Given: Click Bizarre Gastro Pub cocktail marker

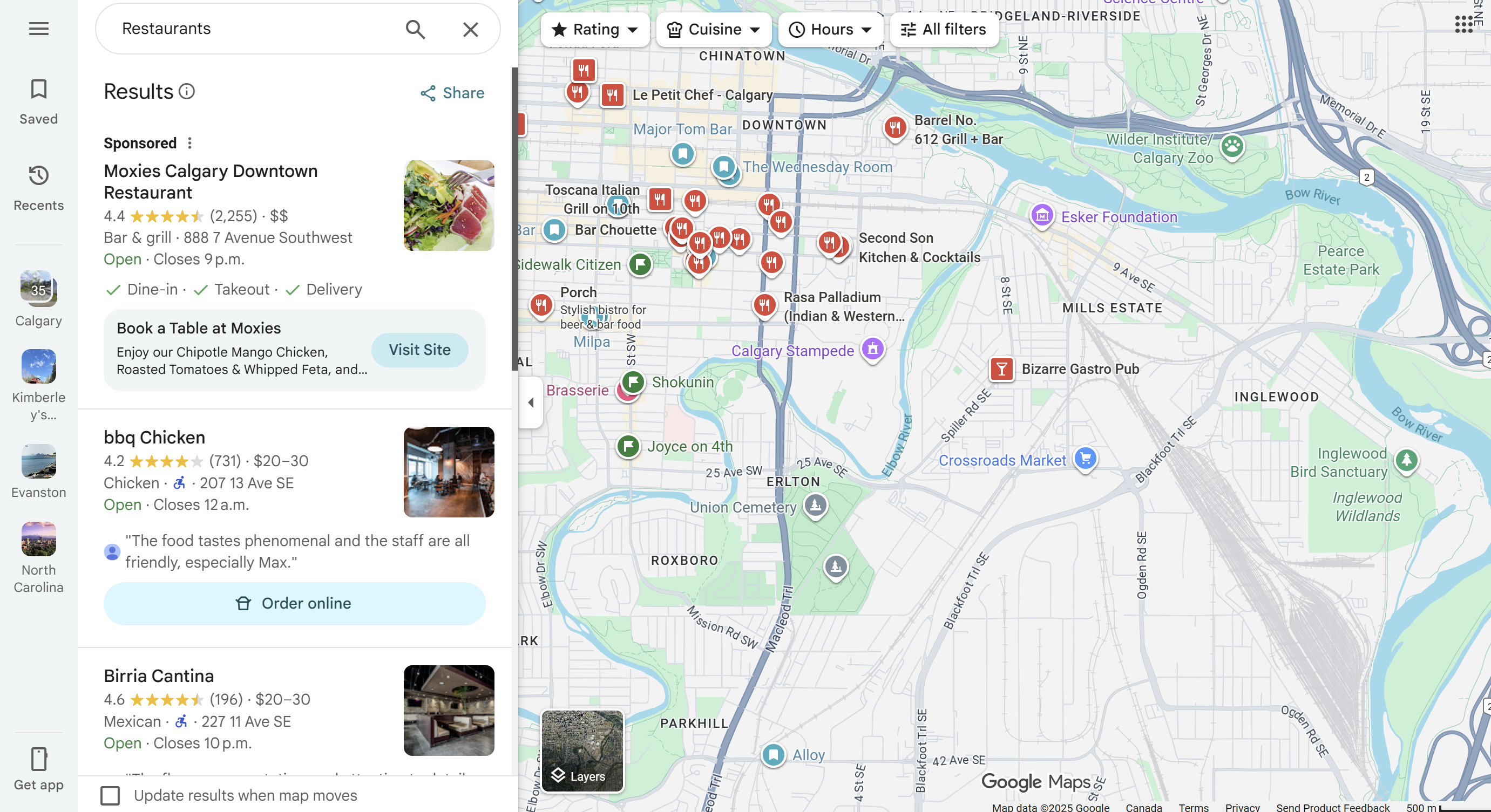Looking at the screenshot, I should 1001,369.
